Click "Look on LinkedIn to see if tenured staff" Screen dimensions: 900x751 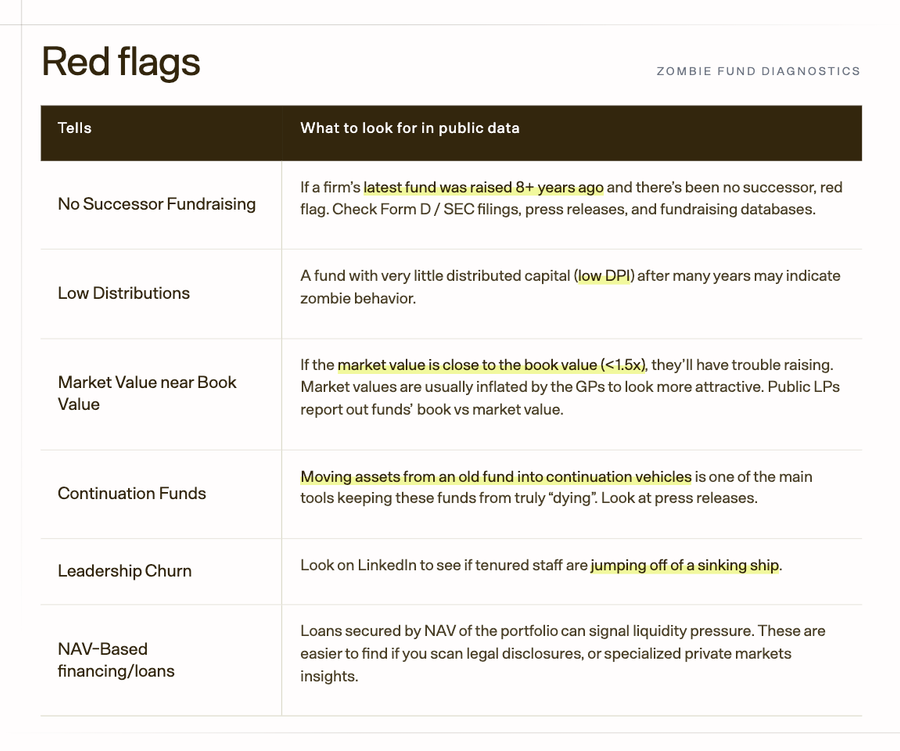(x=444, y=565)
